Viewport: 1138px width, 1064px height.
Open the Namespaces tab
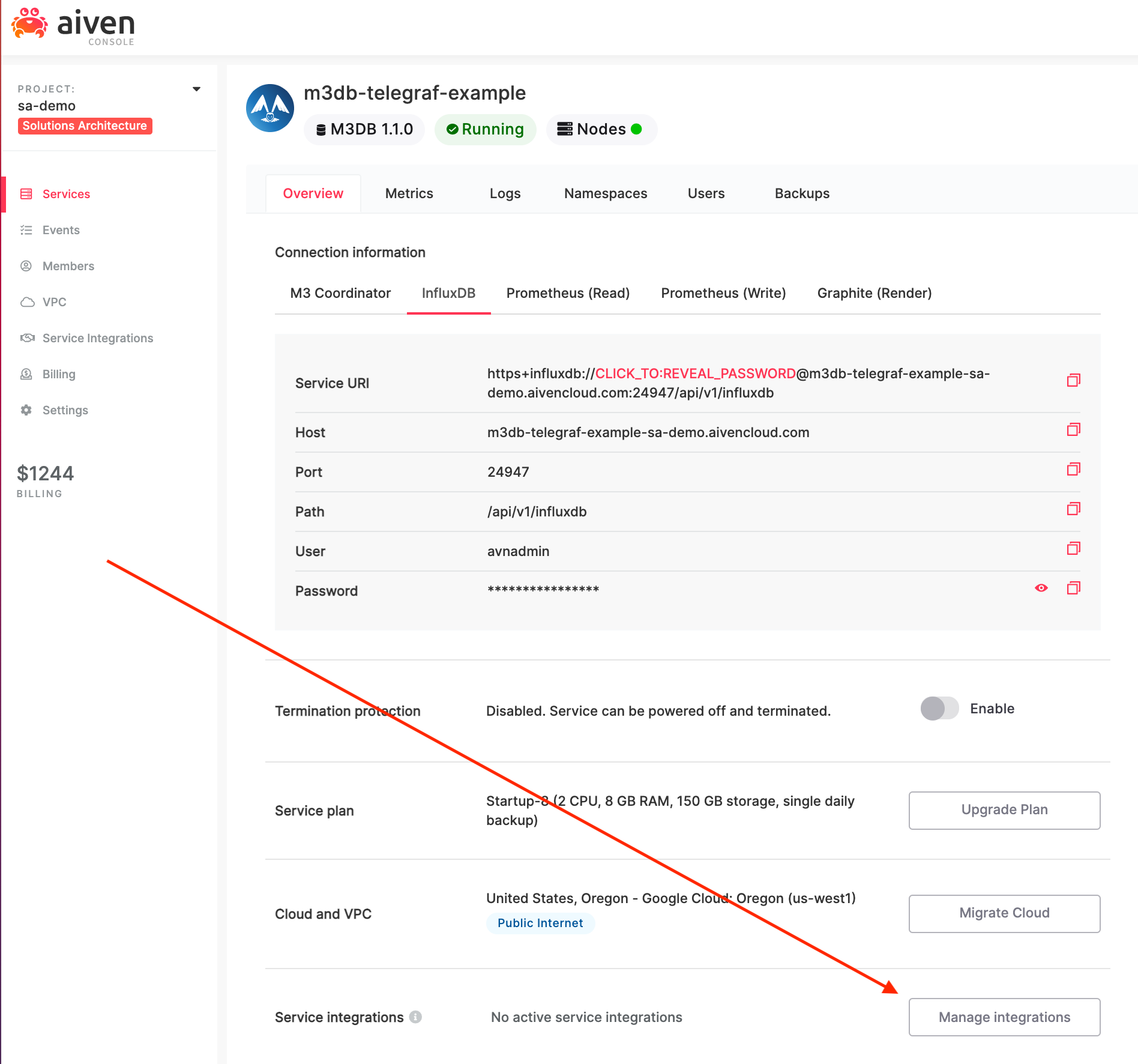point(606,193)
